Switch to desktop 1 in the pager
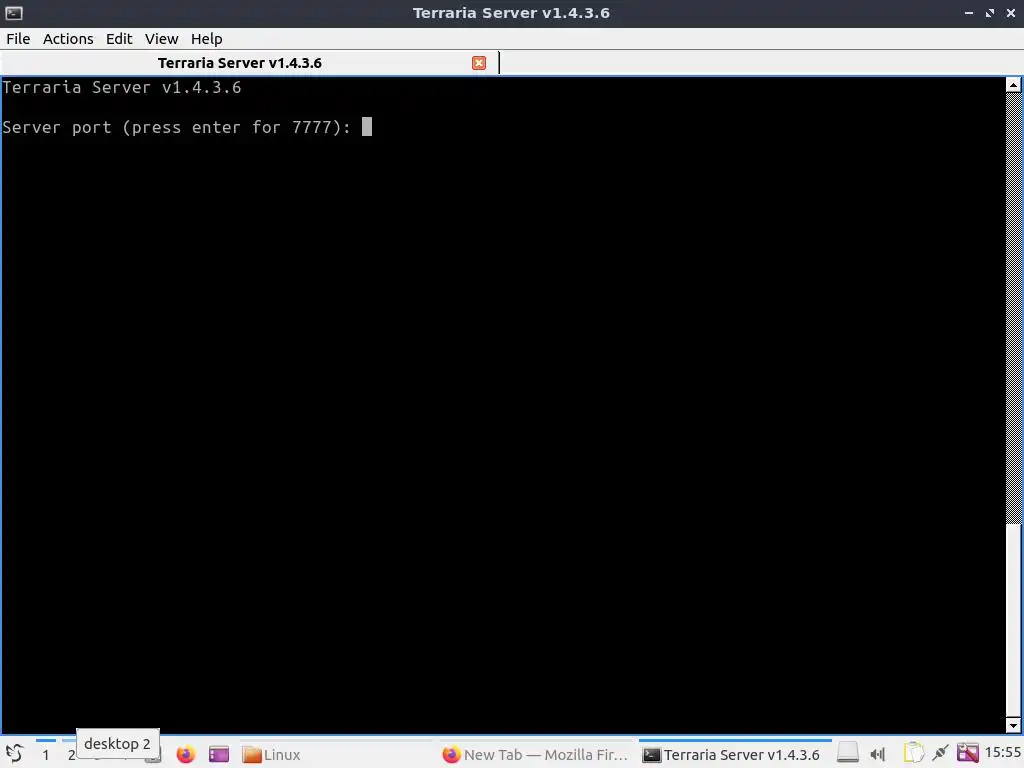The height and width of the screenshot is (768, 1024). [46, 754]
